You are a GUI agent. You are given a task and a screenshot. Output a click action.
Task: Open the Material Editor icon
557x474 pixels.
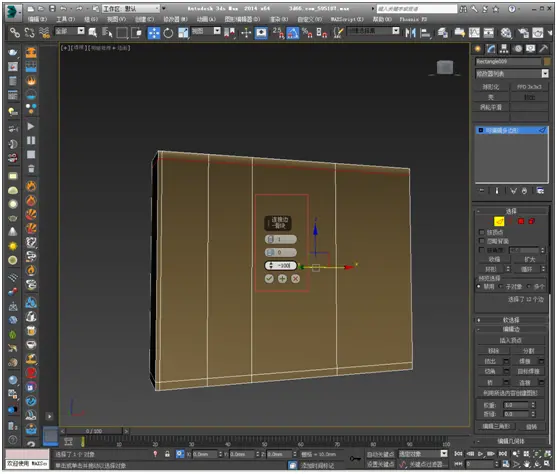[x=505, y=33]
